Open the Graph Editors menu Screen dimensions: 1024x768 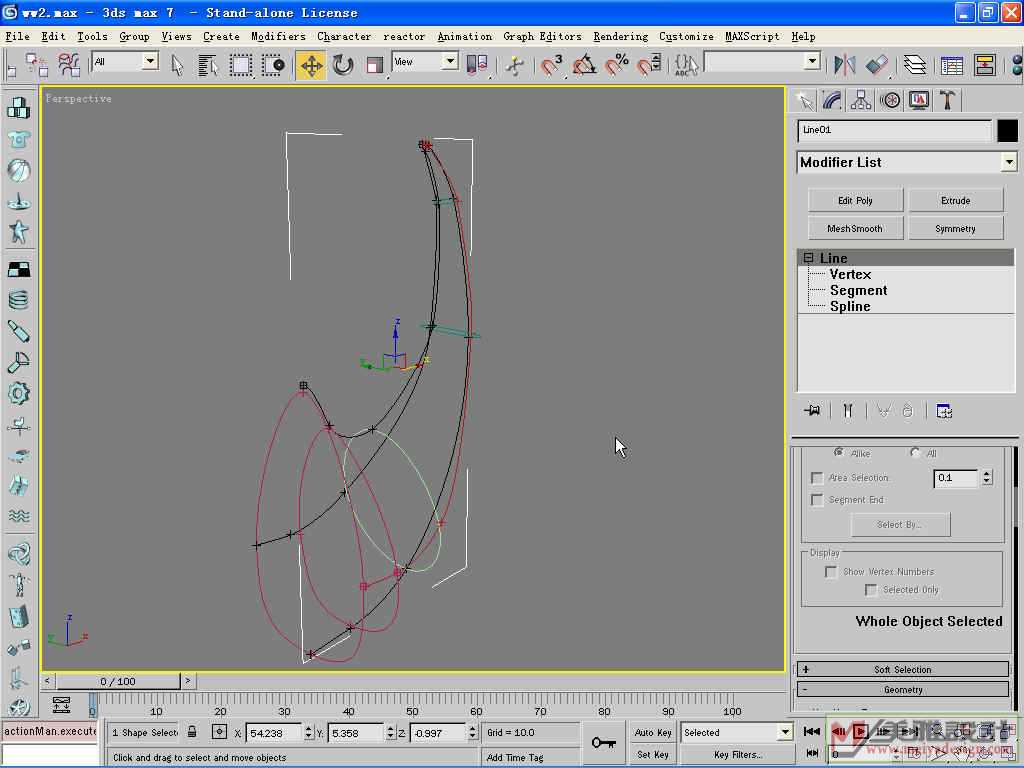pos(542,36)
